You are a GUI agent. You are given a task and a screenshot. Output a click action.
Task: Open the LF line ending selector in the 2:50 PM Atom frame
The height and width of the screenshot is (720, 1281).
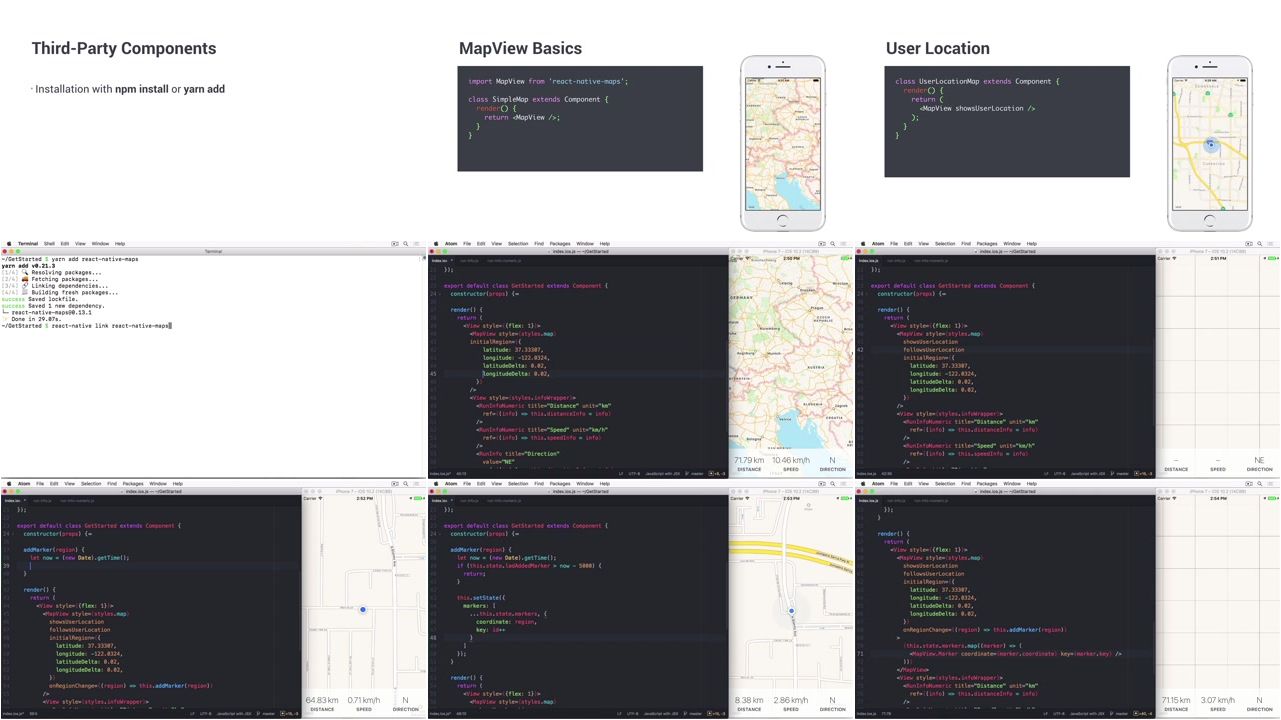tap(621, 474)
